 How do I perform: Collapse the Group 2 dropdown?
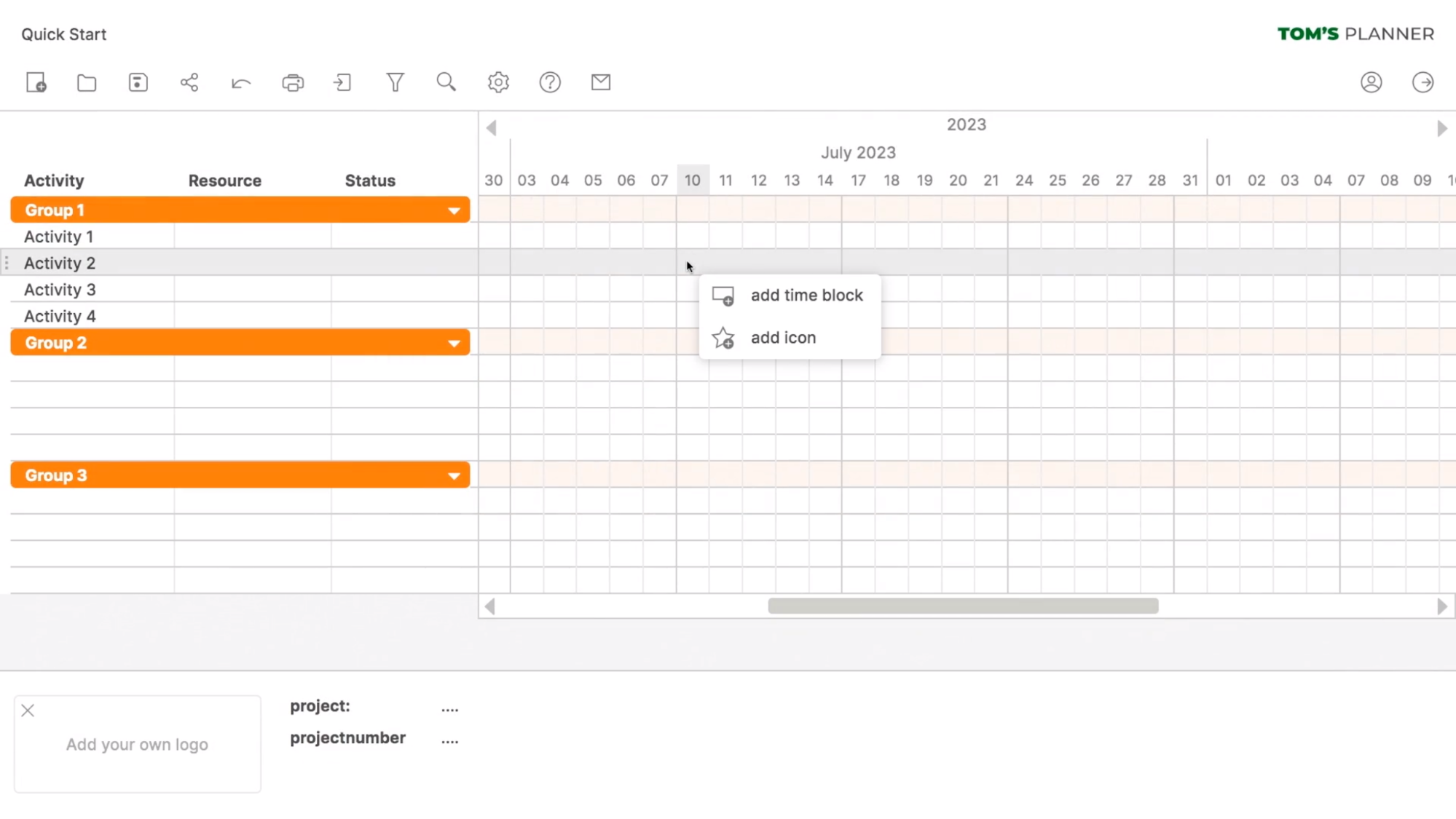[454, 343]
